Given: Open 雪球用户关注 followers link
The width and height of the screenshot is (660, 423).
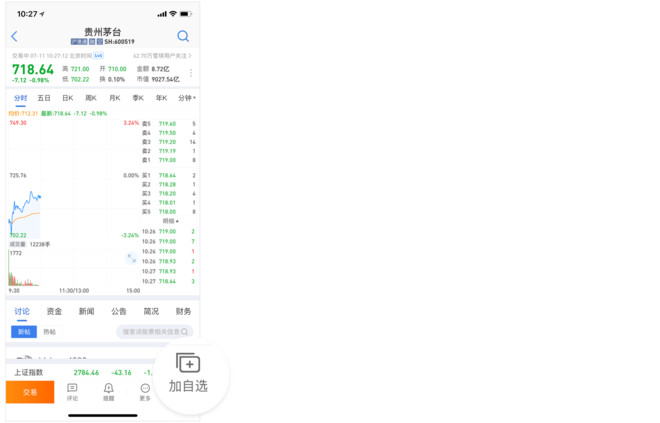Looking at the screenshot, I should (162, 56).
